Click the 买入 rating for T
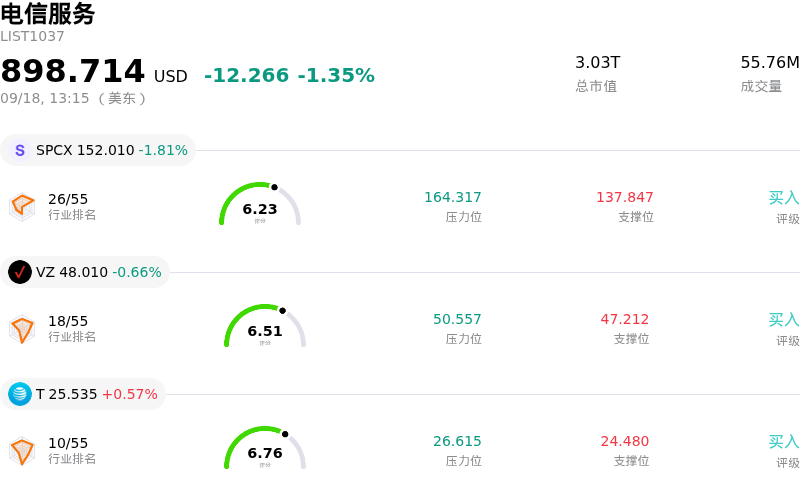Screen dimensions: 800x488 784,442
